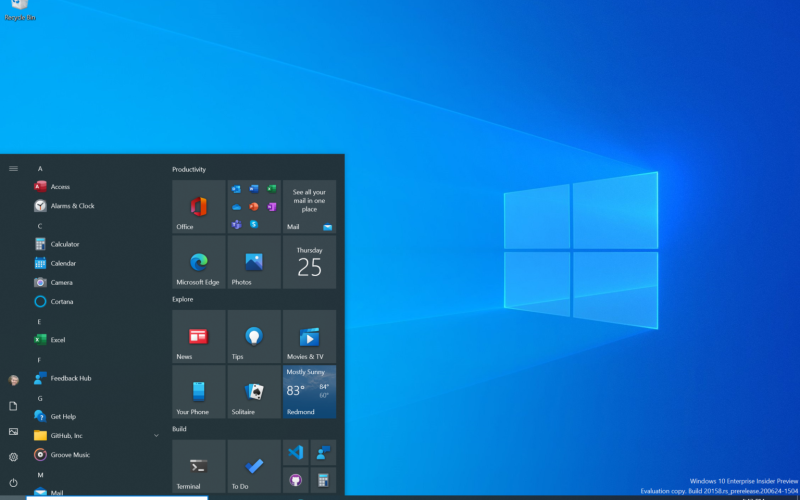Click the Power button in Start
The height and width of the screenshot is (500, 800).
point(13,482)
